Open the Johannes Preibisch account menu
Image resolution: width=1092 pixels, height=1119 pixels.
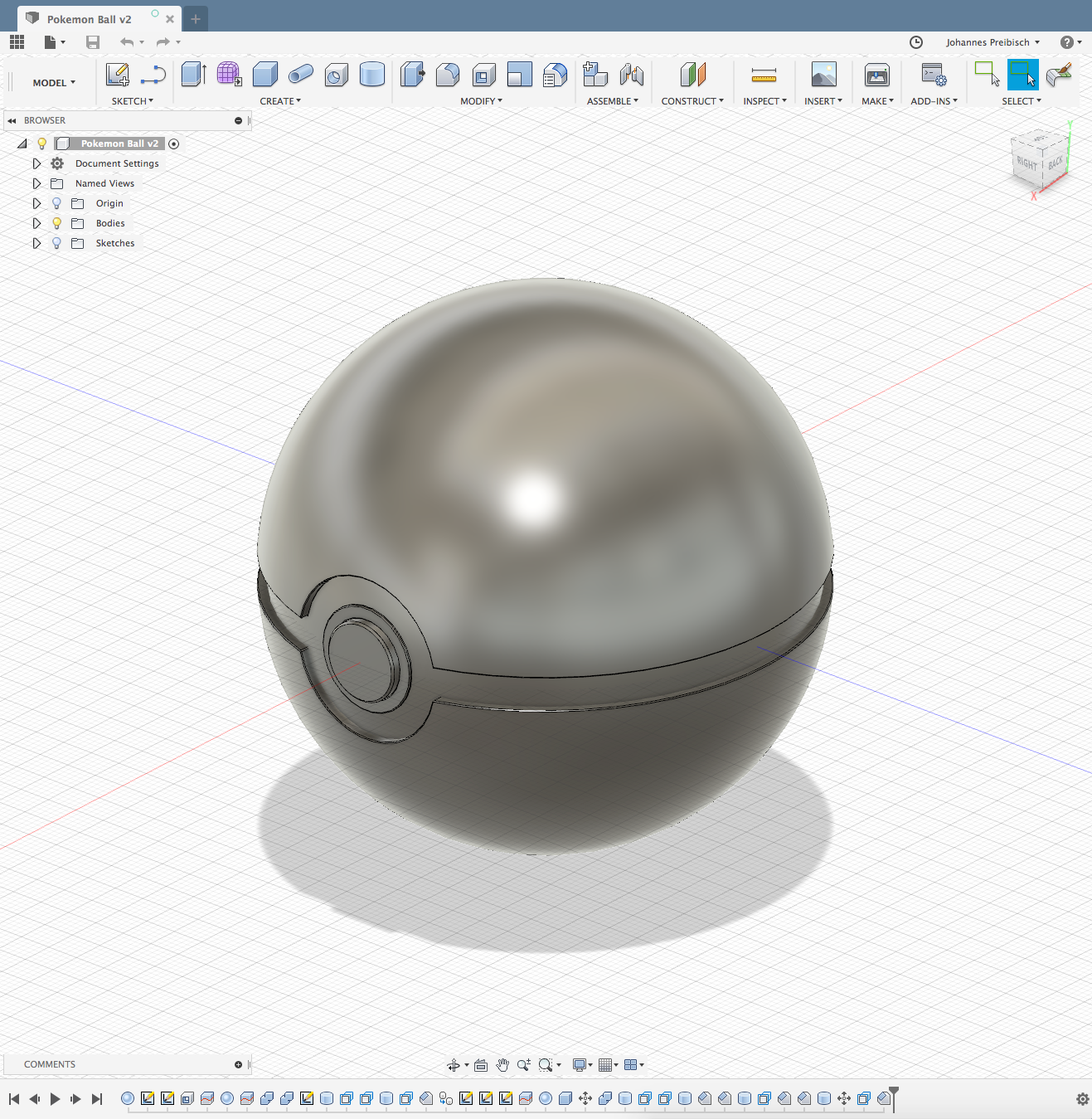(x=993, y=42)
